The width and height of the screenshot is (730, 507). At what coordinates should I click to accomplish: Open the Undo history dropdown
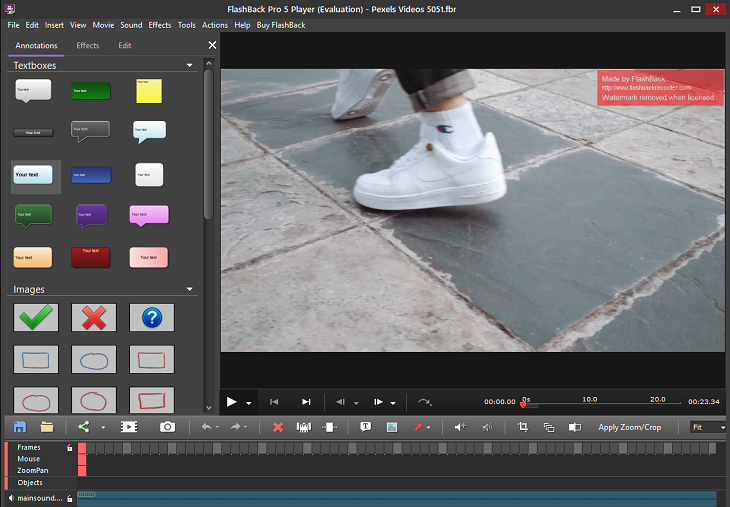click(217, 427)
